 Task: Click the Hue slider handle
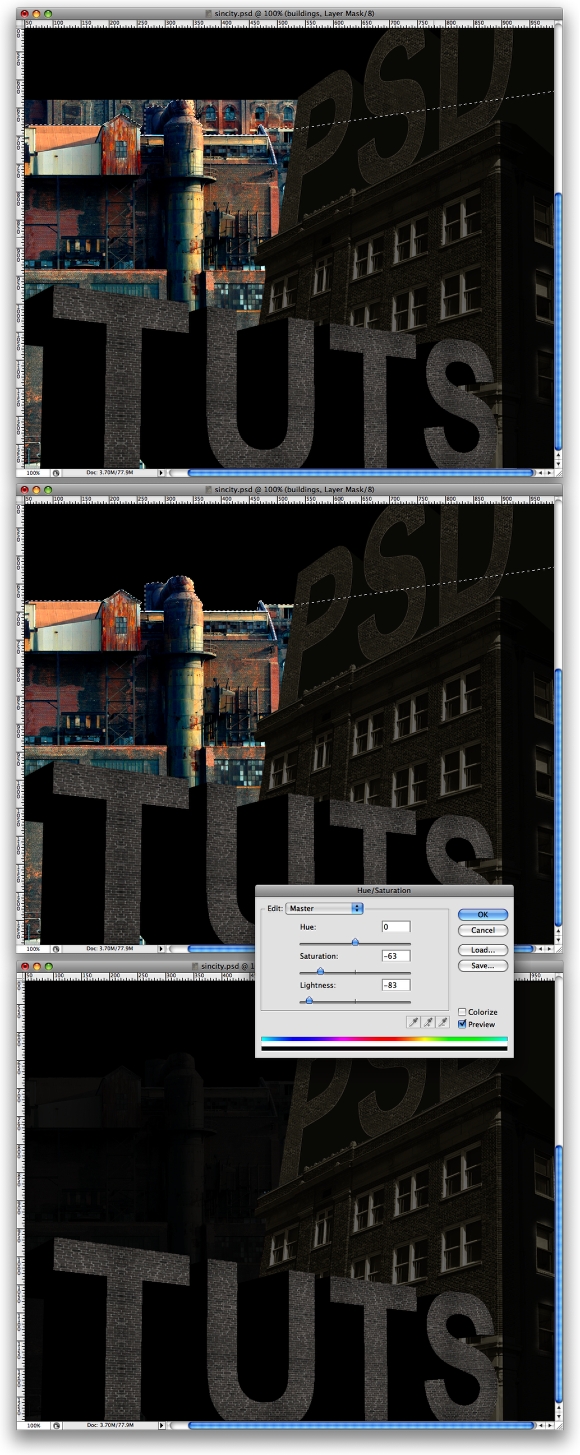point(355,941)
